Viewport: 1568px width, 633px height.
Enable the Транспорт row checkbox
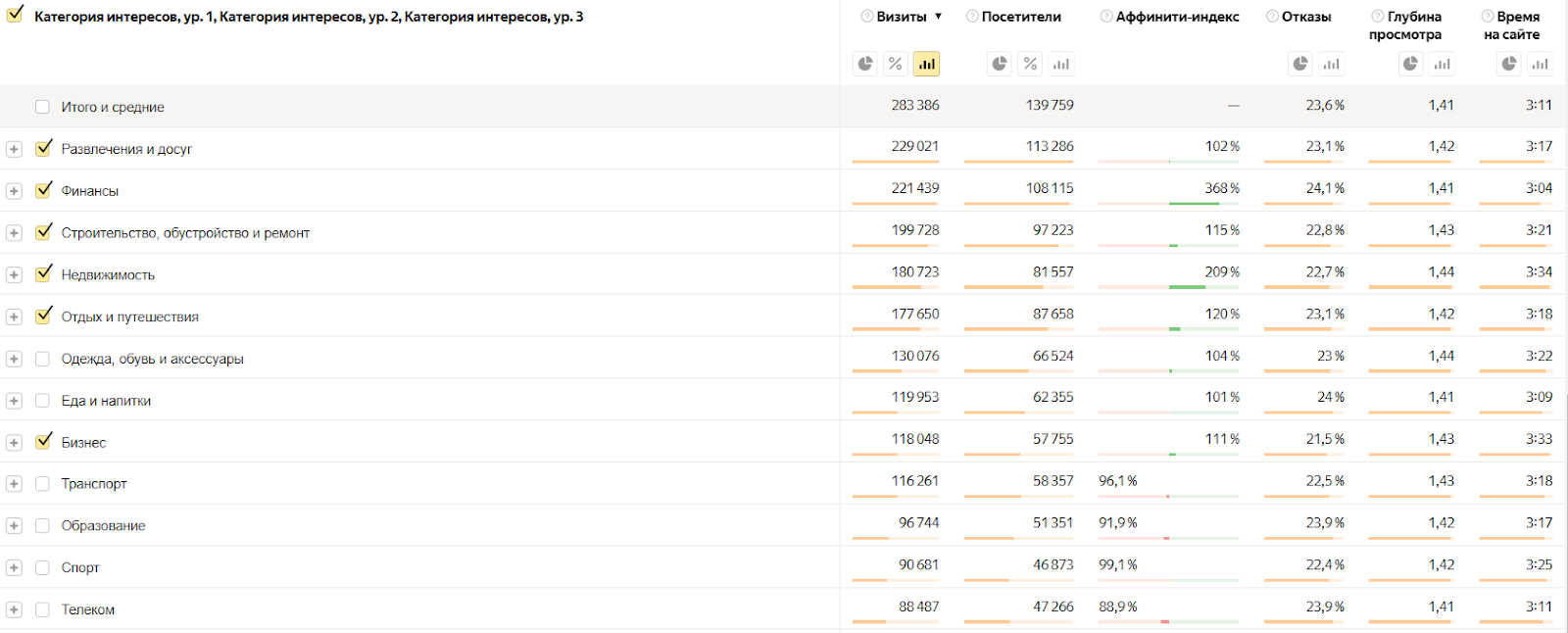pyautogui.click(x=42, y=484)
